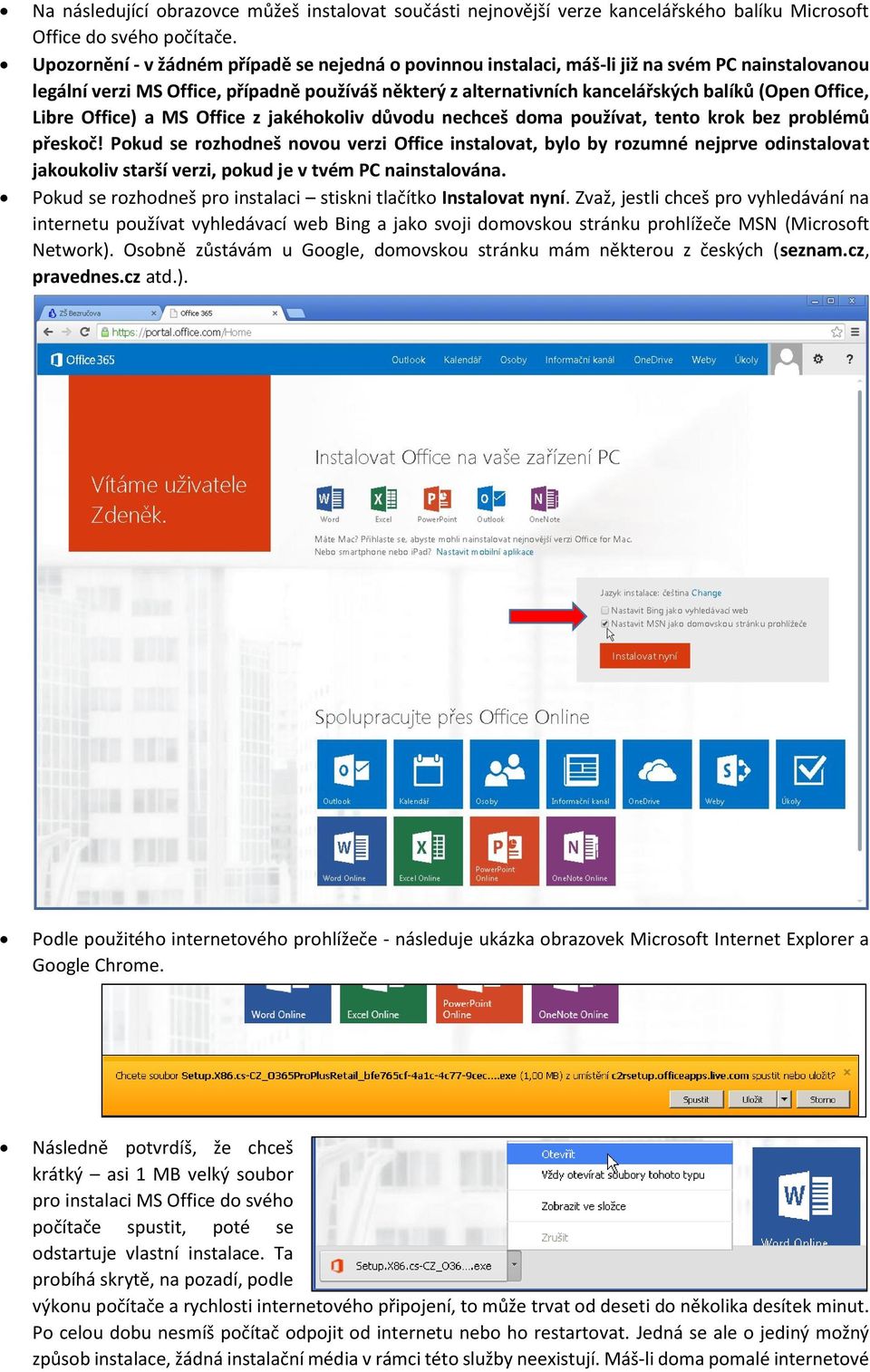Open the Outlook tile under Spolupracujte přes Office Online

[352, 774]
